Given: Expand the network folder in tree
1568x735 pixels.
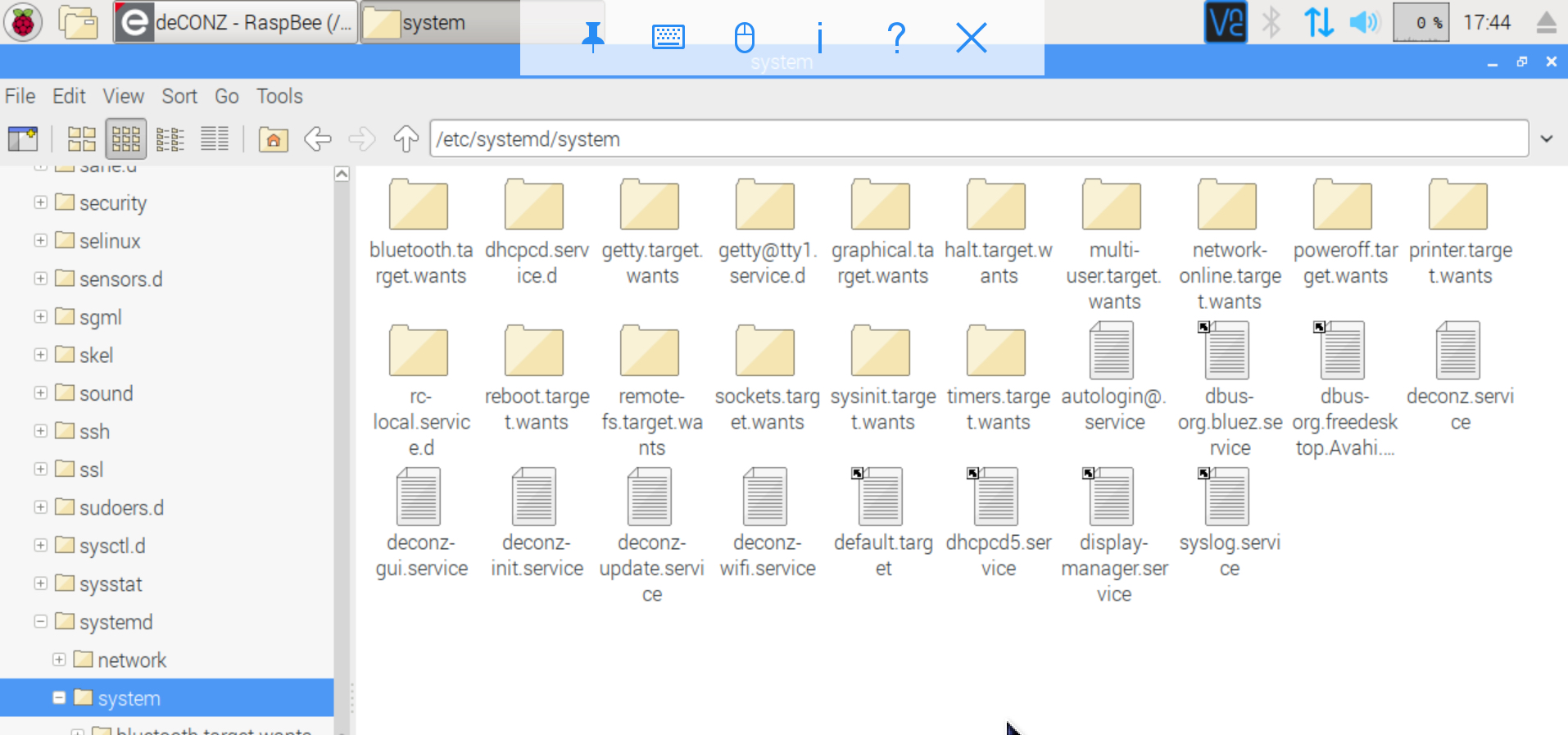Looking at the screenshot, I should tap(59, 660).
